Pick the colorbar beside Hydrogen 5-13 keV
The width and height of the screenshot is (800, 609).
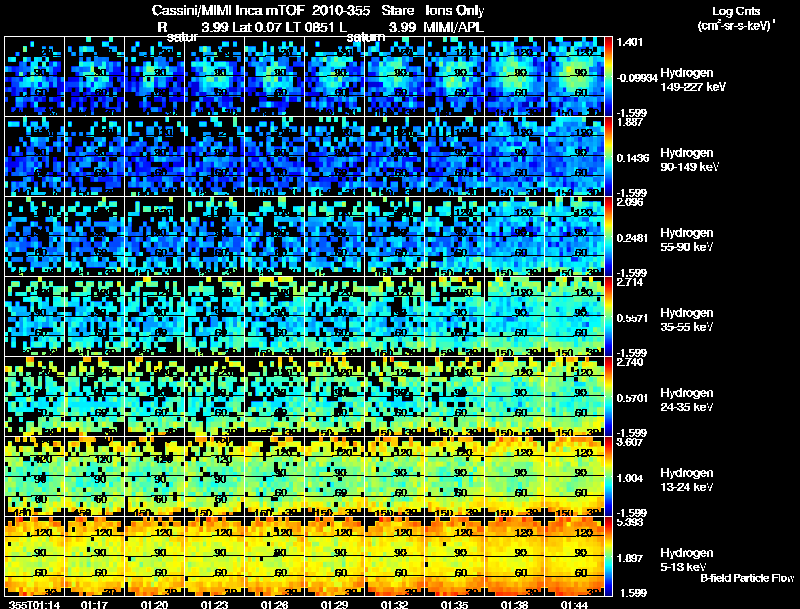tap(608, 556)
